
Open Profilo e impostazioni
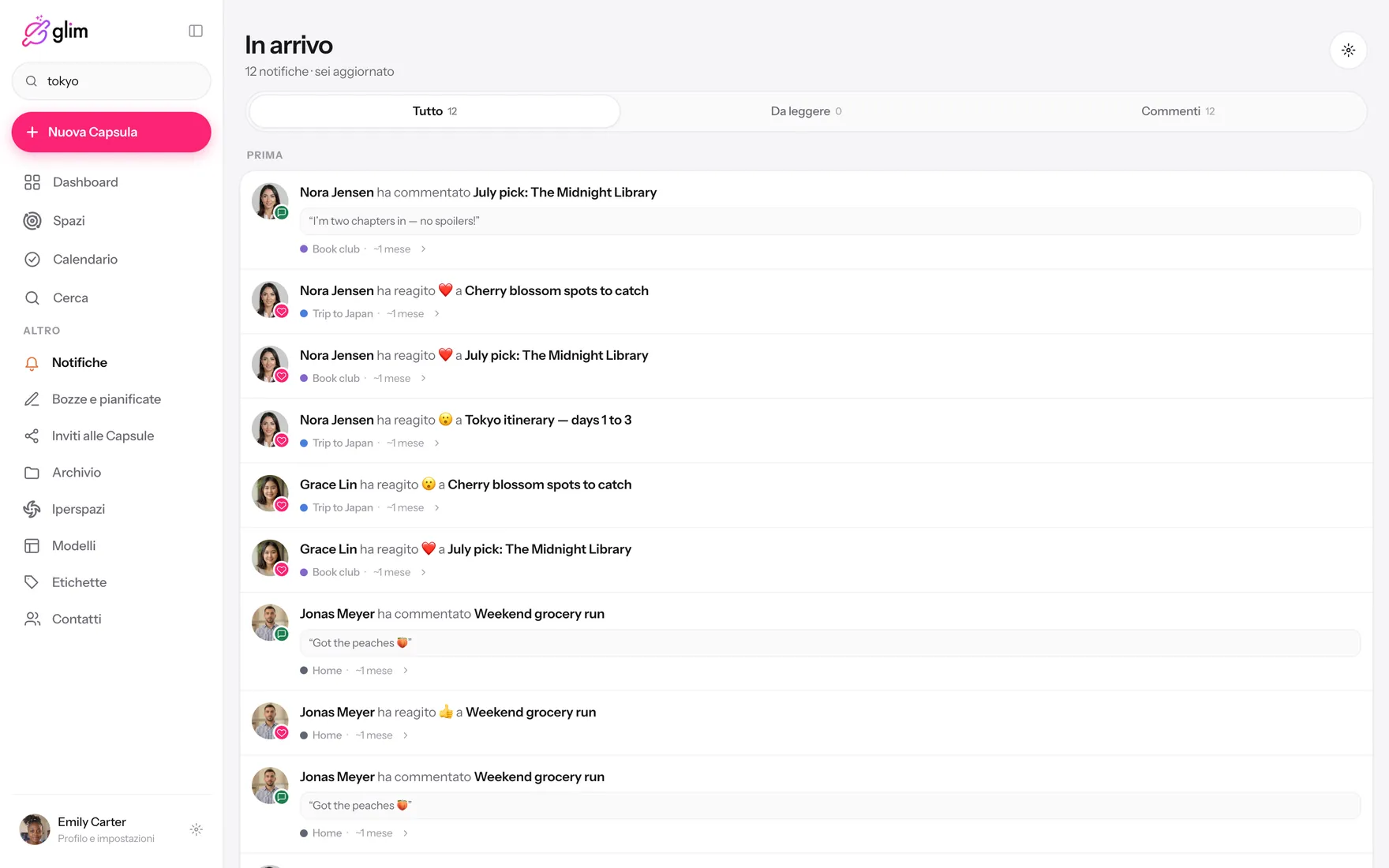pos(106,839)
